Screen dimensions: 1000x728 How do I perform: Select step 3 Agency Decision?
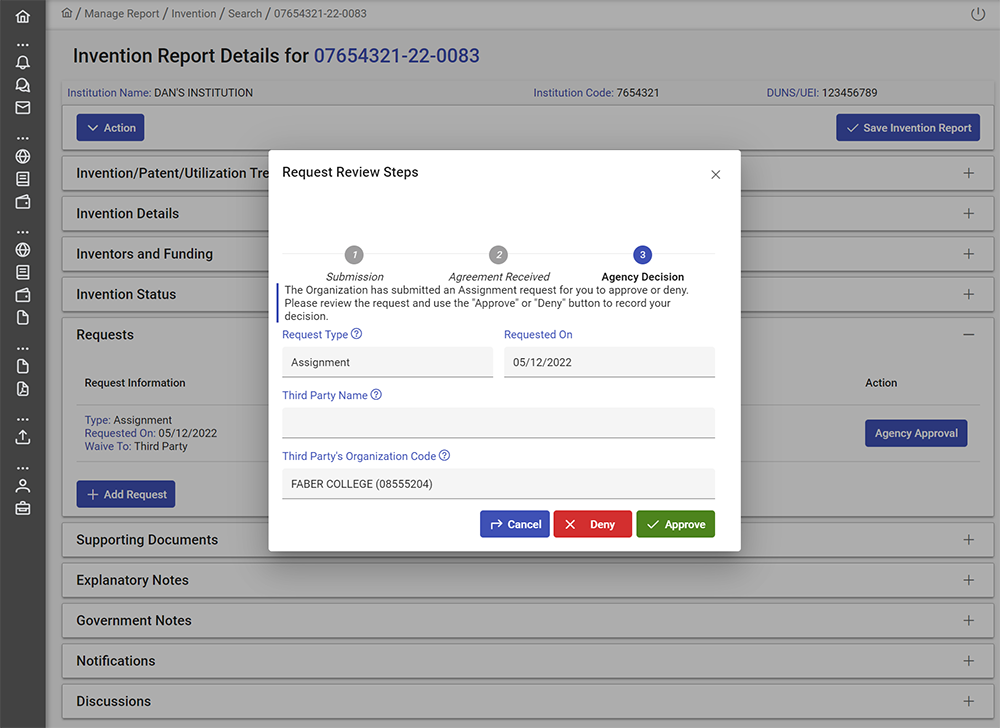click(x=642, y=255)
